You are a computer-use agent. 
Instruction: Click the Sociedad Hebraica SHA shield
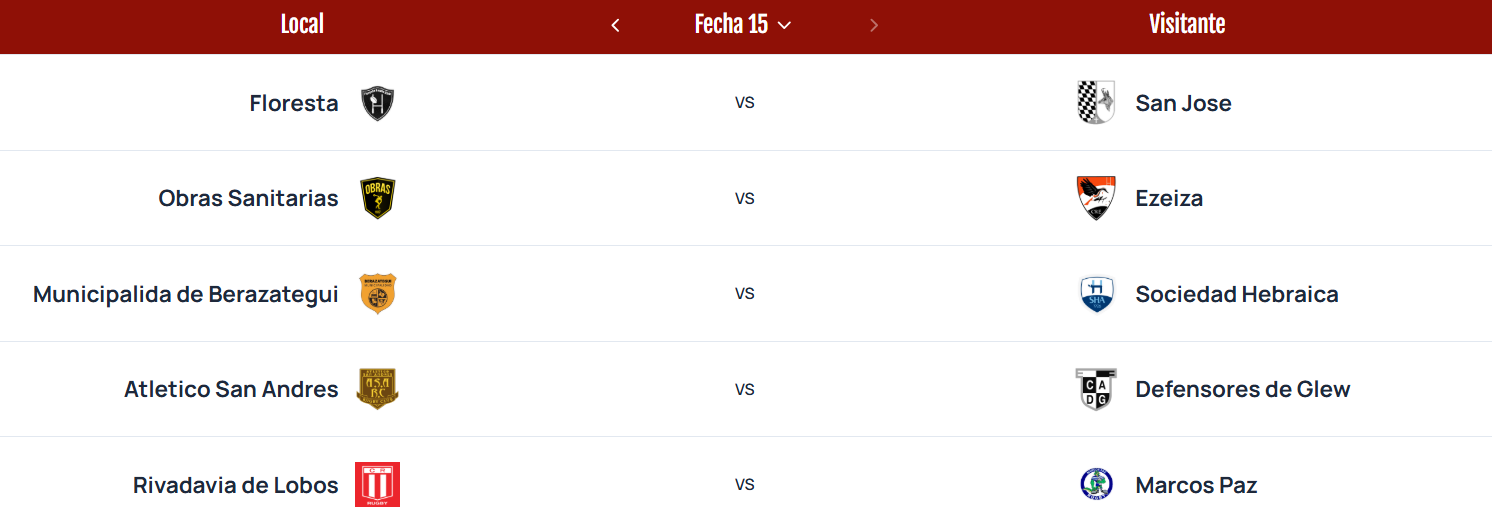(1096, 294)
